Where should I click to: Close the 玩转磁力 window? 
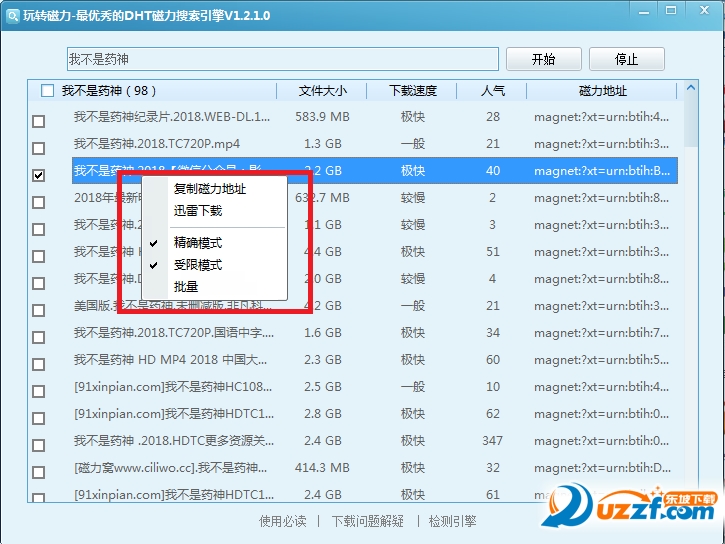704,10
